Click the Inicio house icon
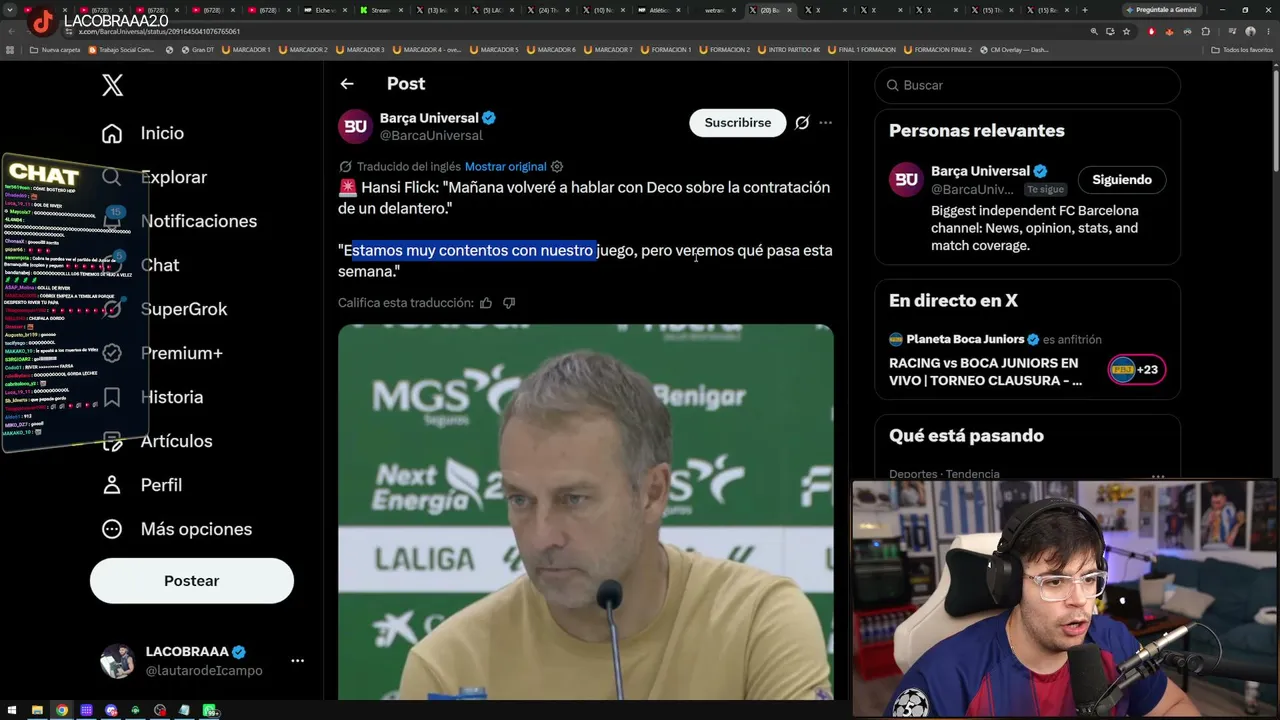 112,133
